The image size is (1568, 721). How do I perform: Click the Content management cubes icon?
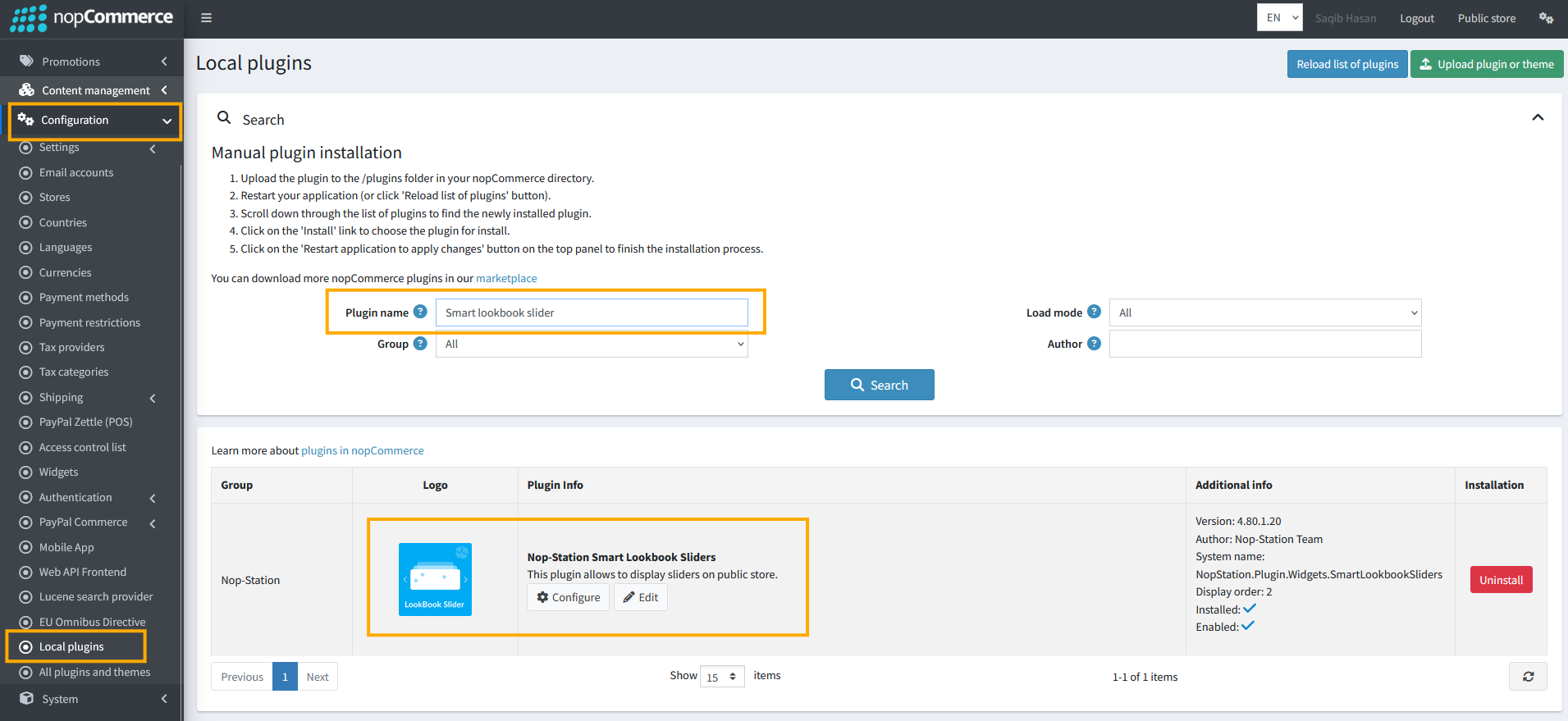(26, 89)
